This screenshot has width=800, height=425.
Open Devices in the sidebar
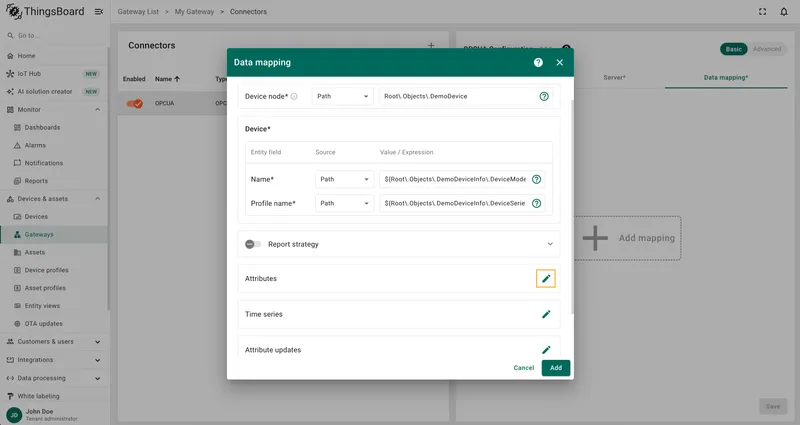pos(54,216)
